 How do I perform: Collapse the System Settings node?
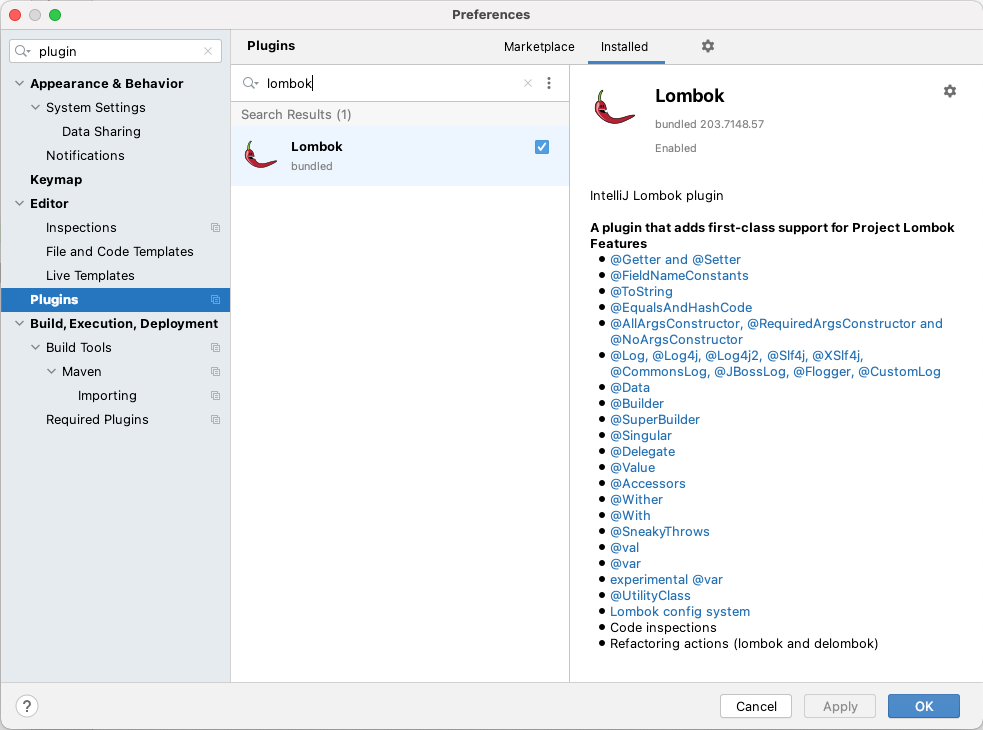coord(36,107)
